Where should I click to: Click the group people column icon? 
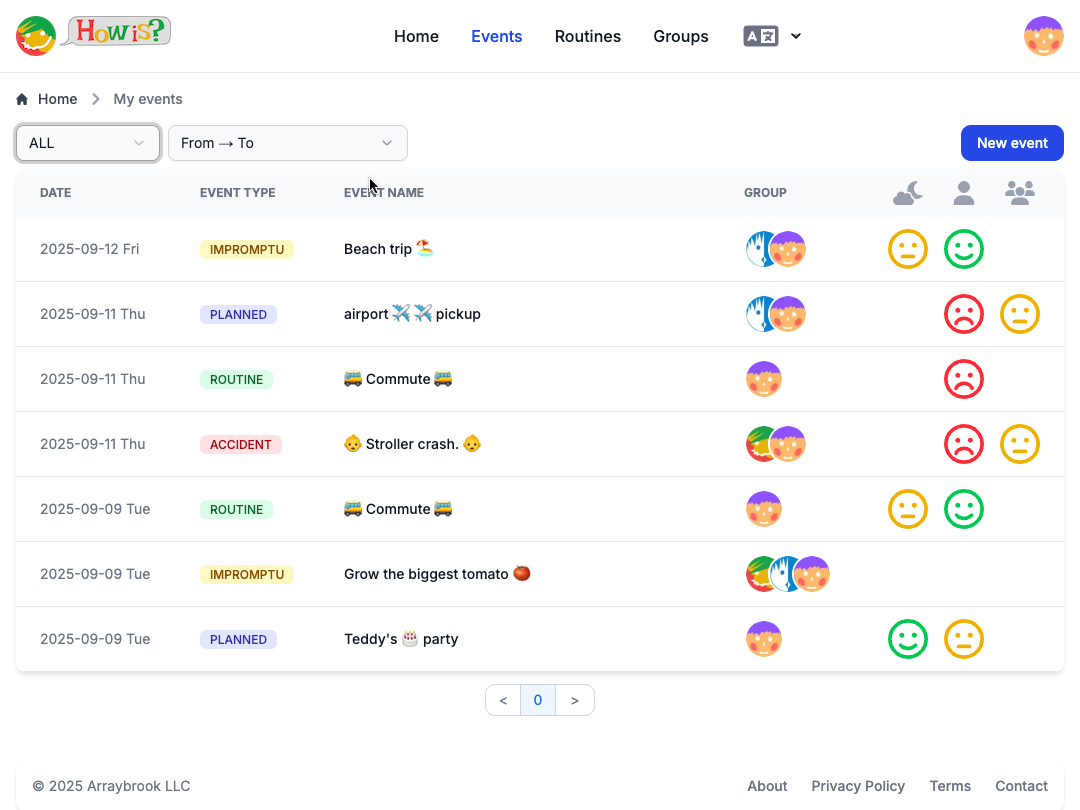point(1019,193)
